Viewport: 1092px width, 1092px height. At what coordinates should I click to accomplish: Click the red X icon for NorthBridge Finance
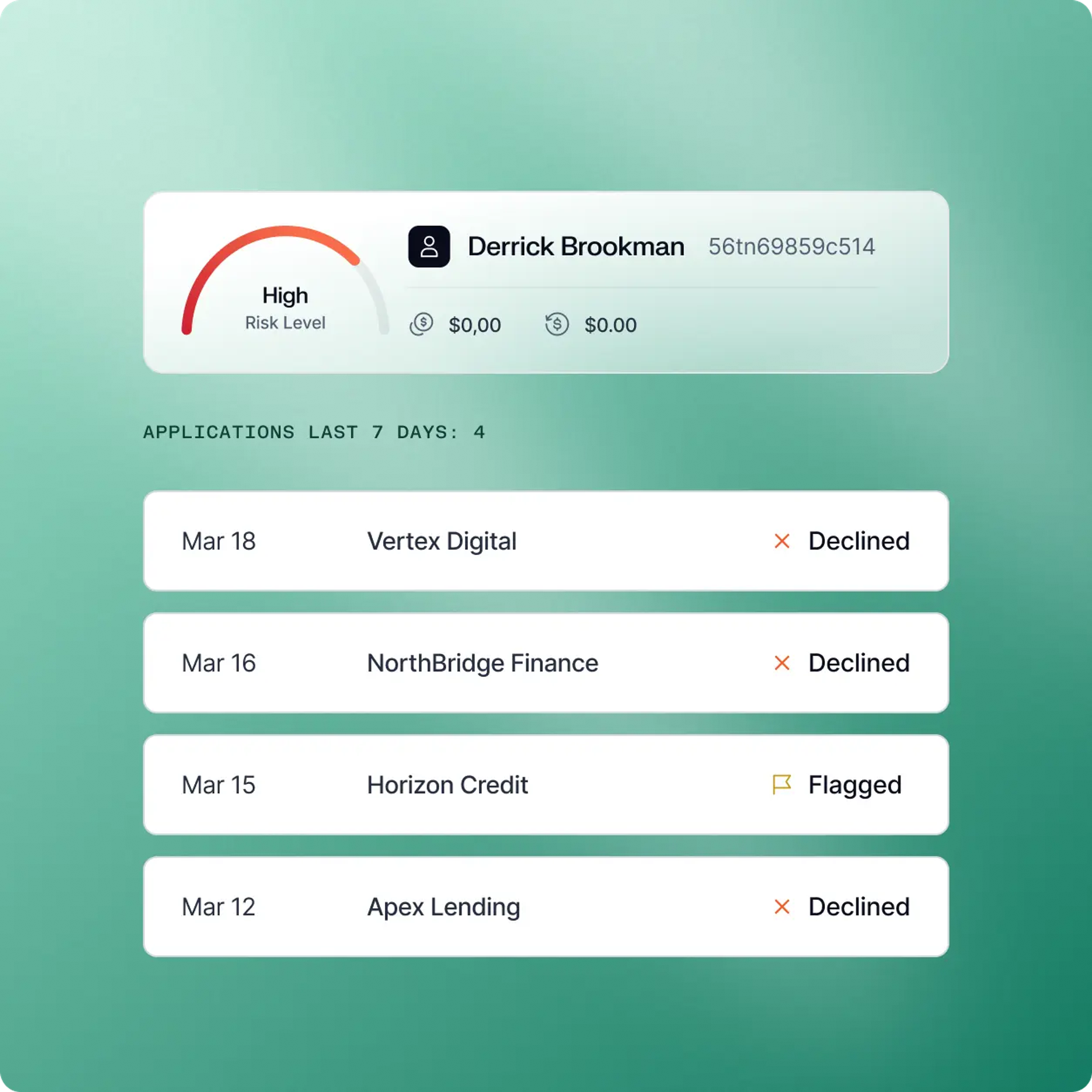pos(782,663)
